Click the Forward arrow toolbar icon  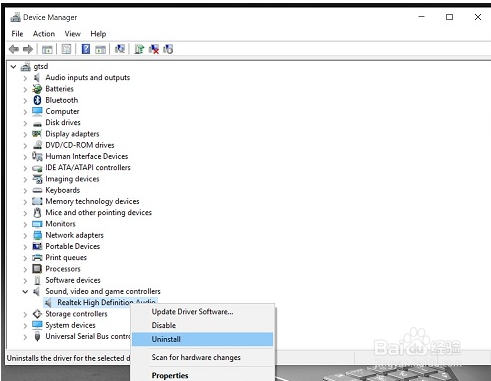(x=28, y=49)
